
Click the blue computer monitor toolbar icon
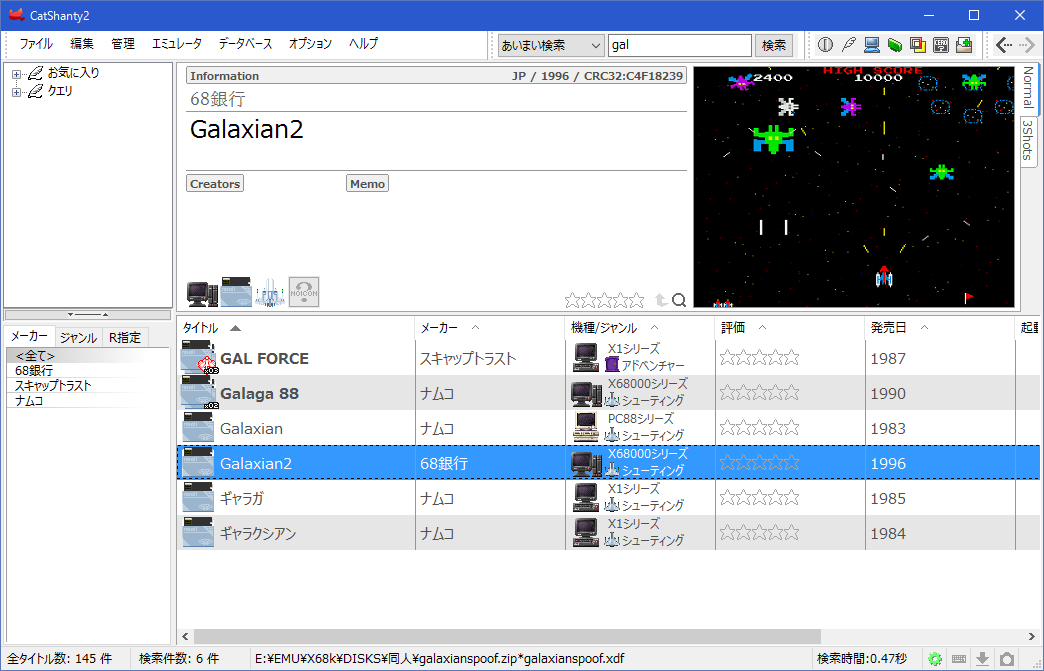[x=872, y=45]
